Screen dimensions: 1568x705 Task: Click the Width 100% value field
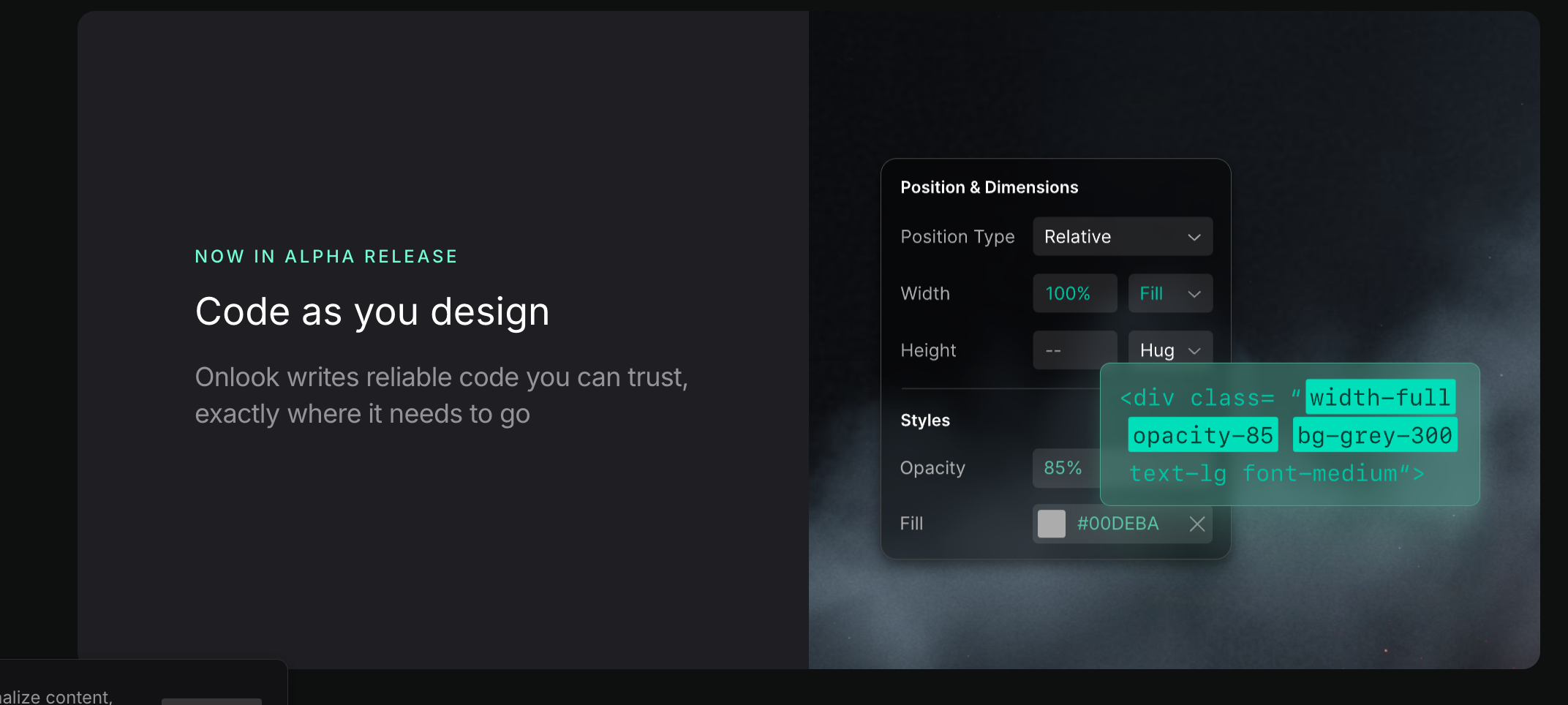[x=1074, y=294]
